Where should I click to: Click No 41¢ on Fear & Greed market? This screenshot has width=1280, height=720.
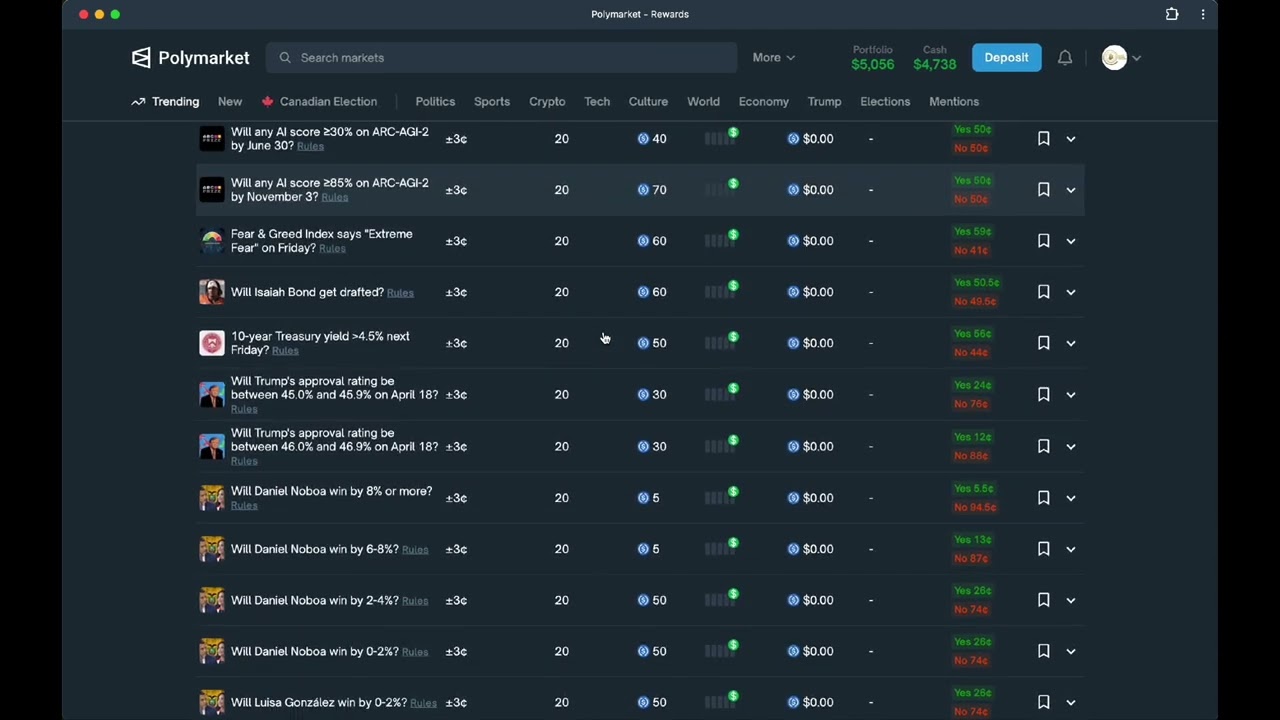tap(971, 251)
